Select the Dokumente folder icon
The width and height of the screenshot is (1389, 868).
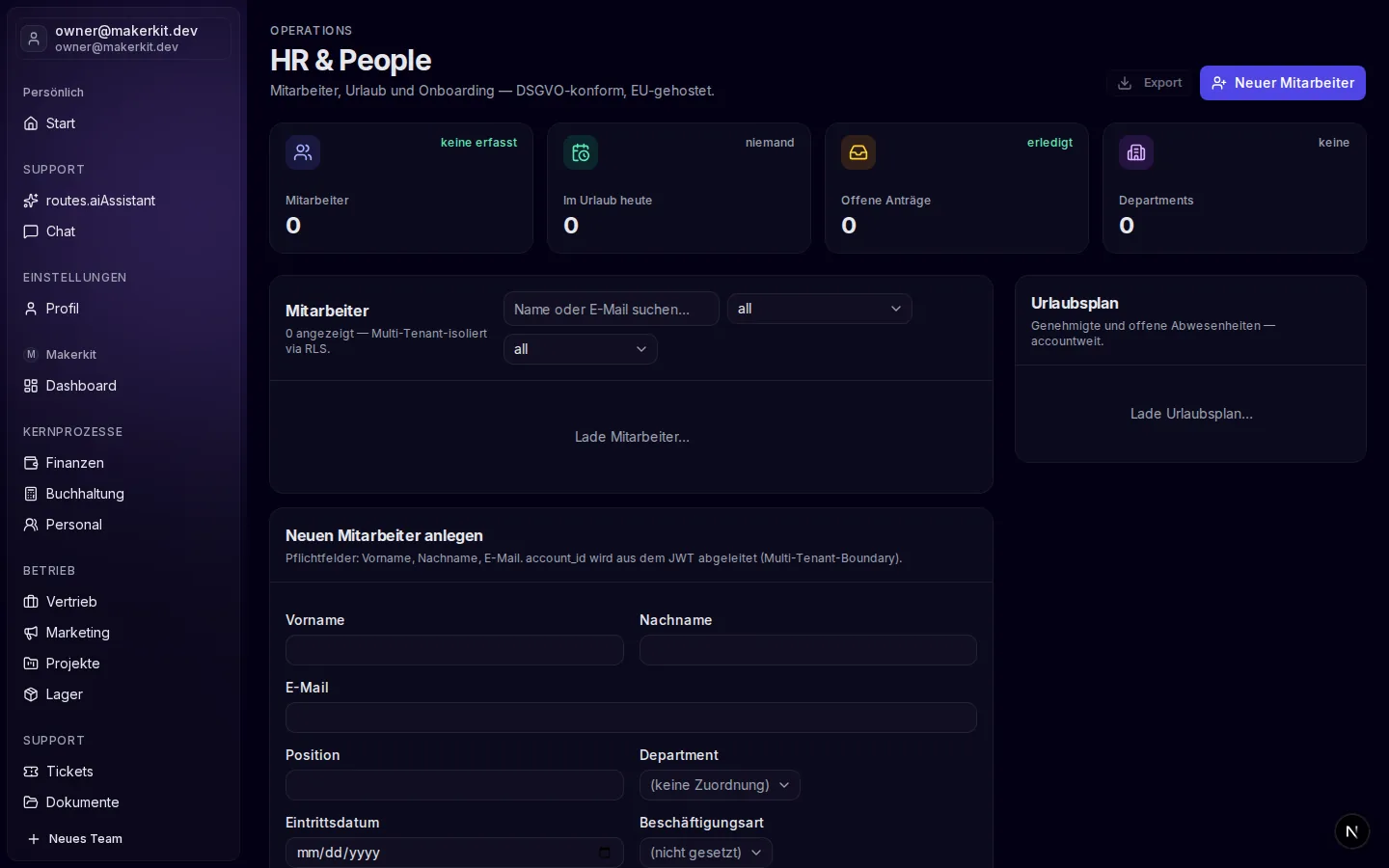[31, 802]
